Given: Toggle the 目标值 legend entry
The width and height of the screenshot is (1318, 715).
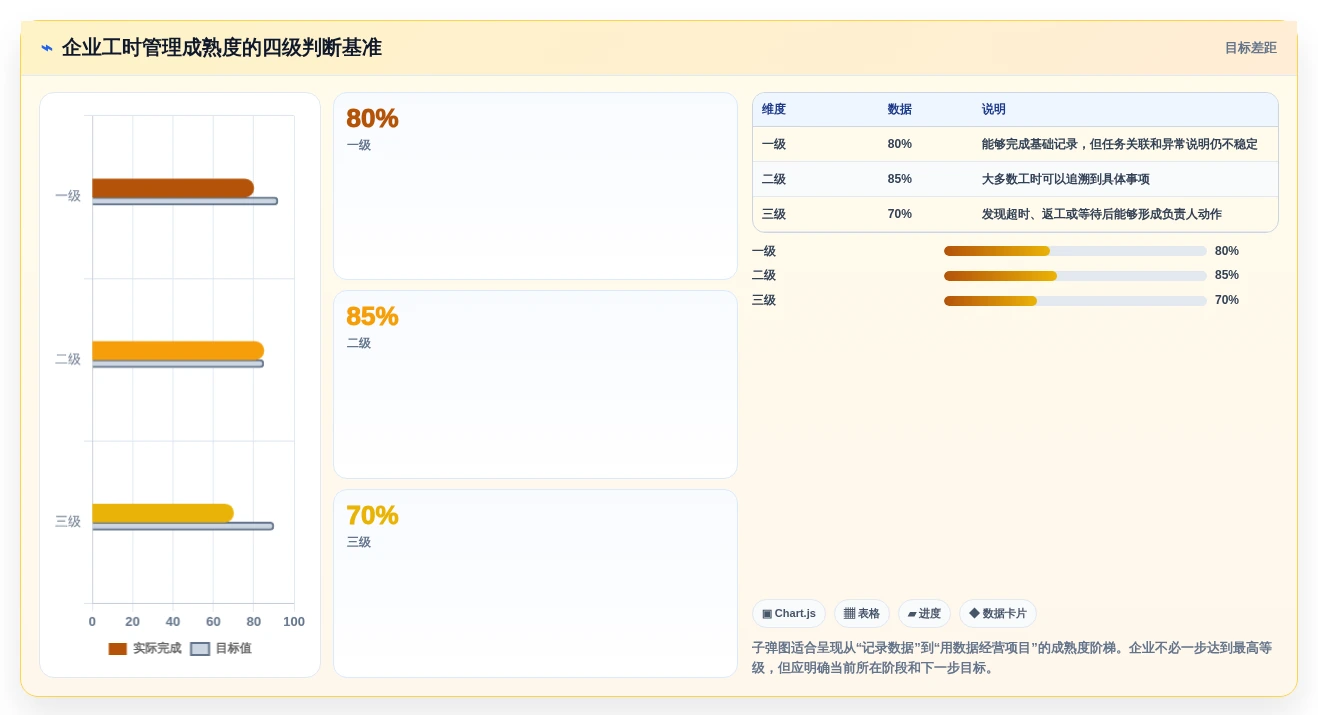Looking at the screenshot, I should (221, 648).
